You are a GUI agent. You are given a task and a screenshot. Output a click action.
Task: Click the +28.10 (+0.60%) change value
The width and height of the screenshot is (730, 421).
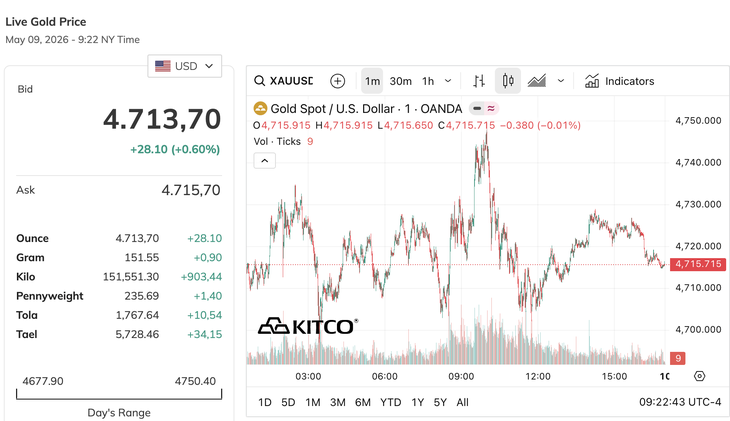tap(175, 149)
